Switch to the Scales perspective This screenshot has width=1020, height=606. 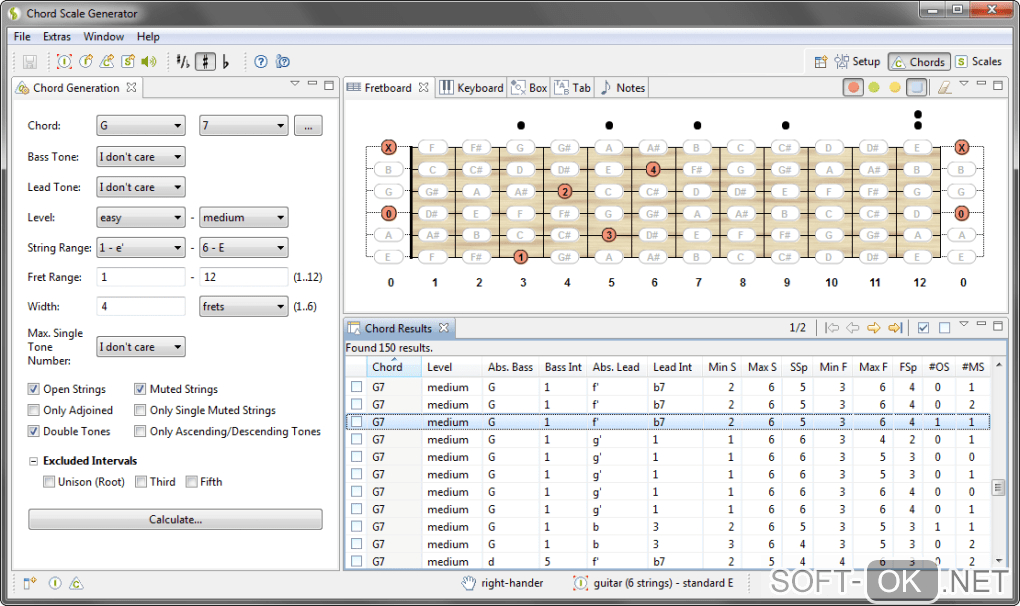tap(979, 62)
